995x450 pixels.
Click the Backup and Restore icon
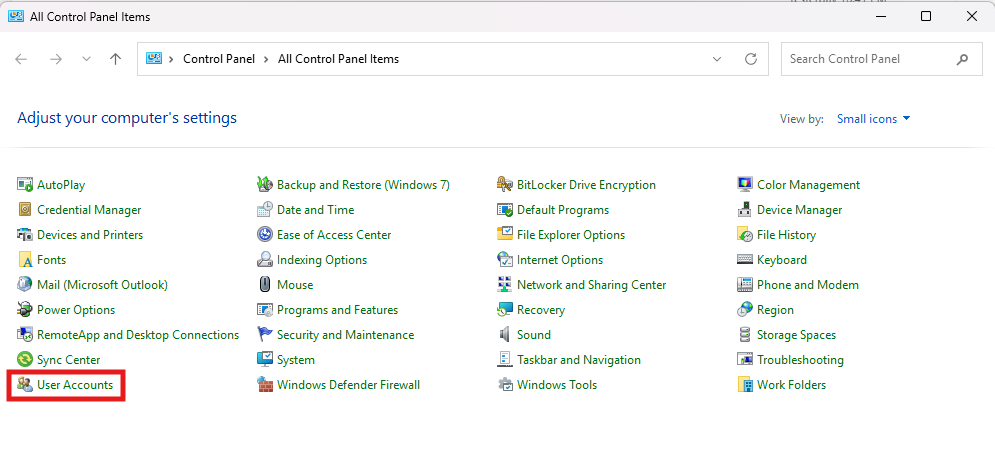coord(265,185)
